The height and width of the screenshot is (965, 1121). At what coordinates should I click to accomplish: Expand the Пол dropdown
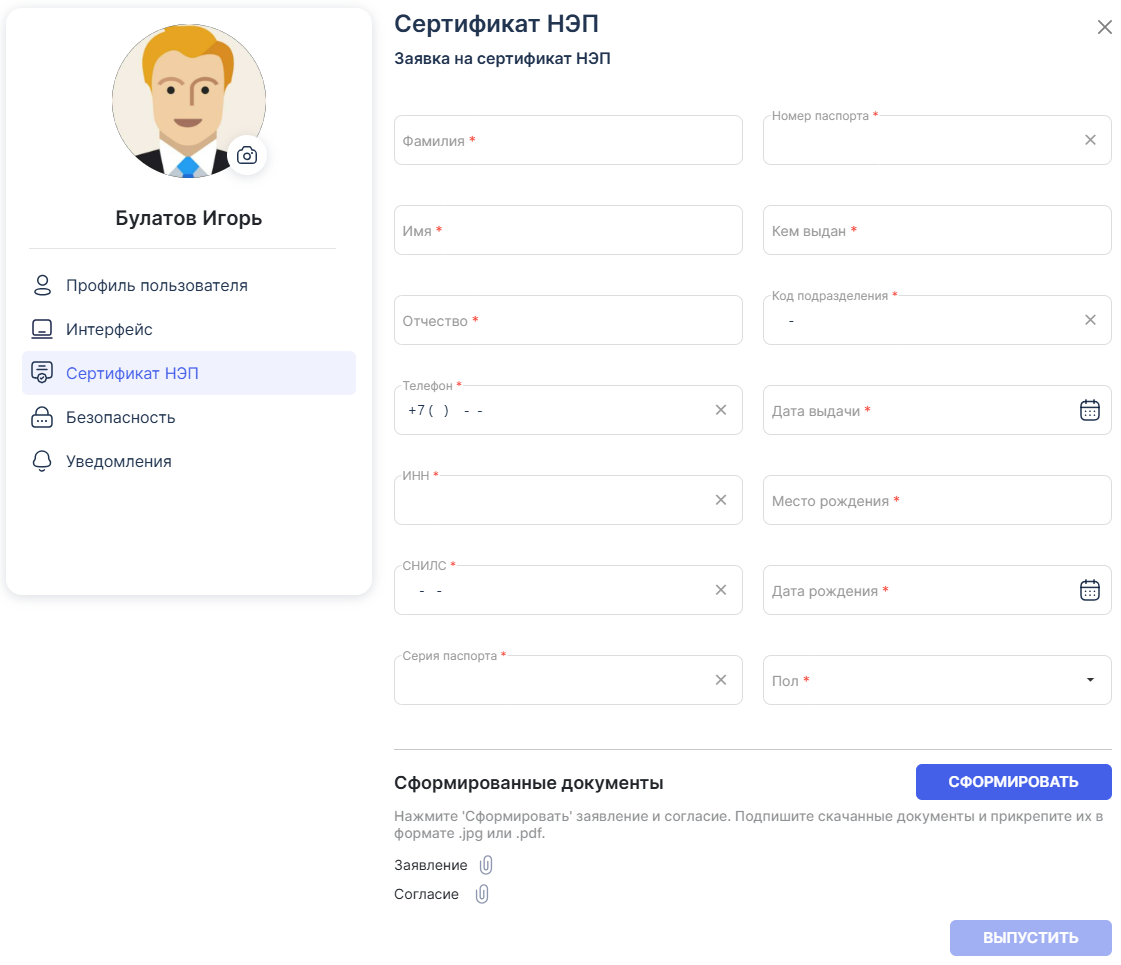click(x=1090, y=680)
